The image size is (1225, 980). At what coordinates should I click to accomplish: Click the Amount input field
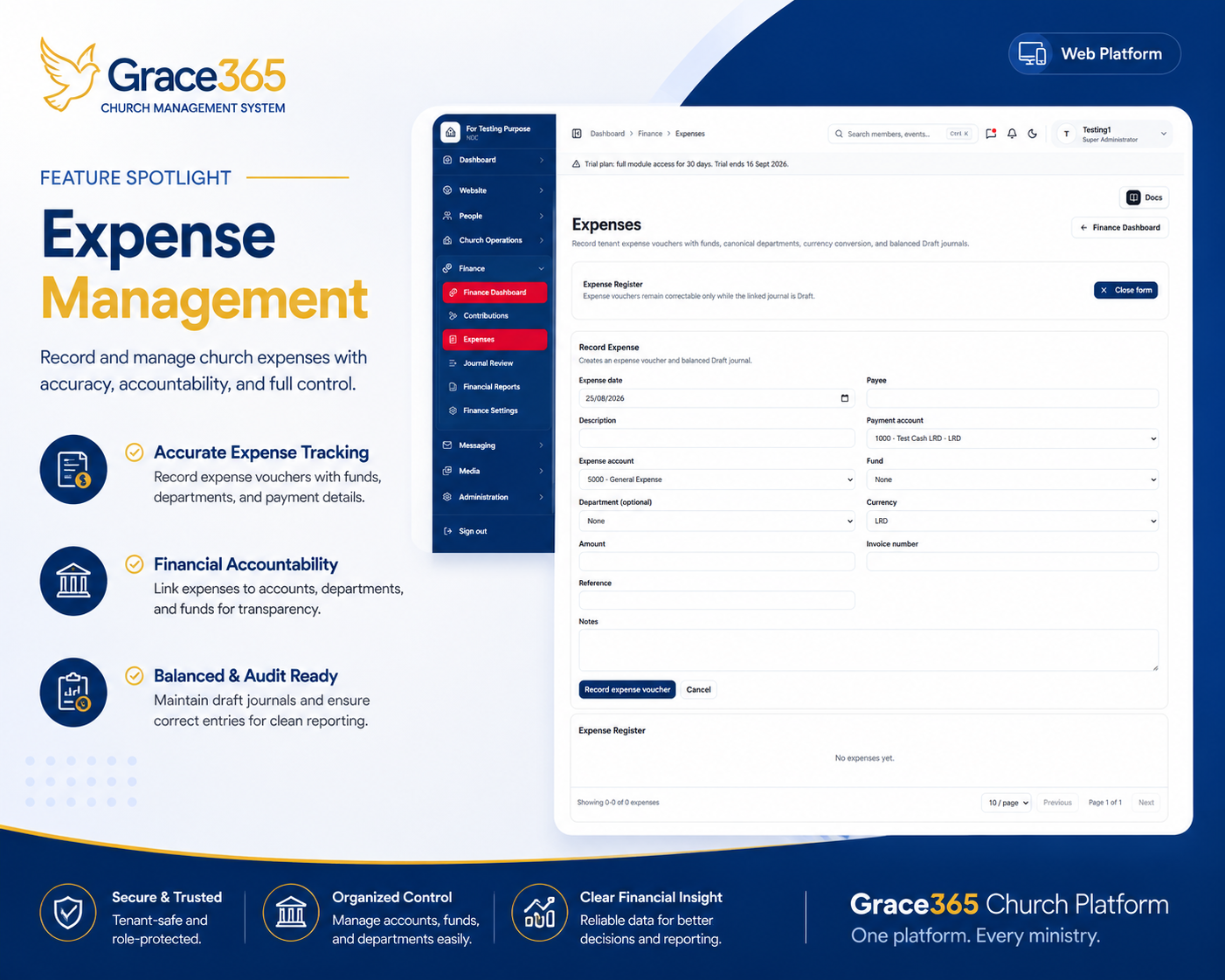[x=716, y=562]
